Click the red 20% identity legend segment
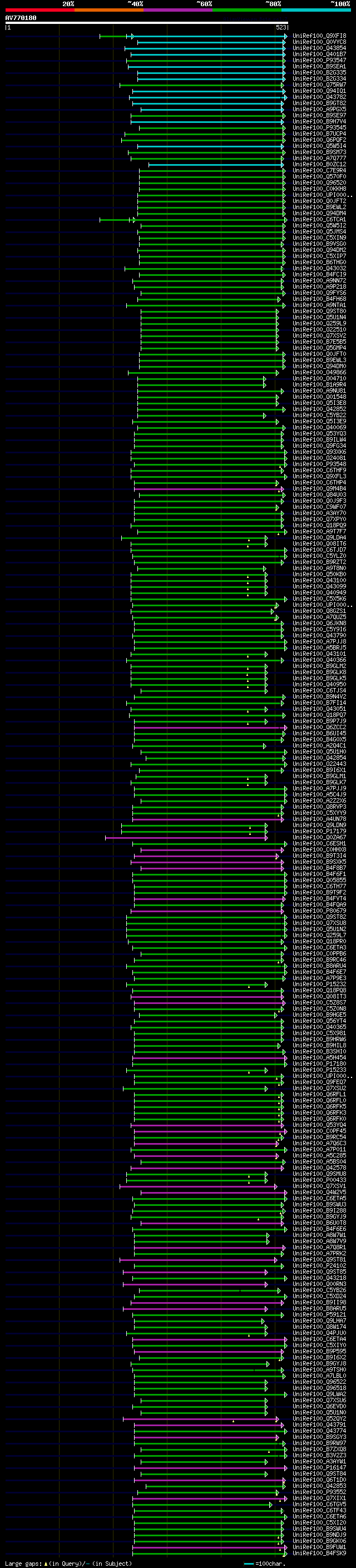Image resolution: width=356 pixels, height=1568 pixels. 40,10
